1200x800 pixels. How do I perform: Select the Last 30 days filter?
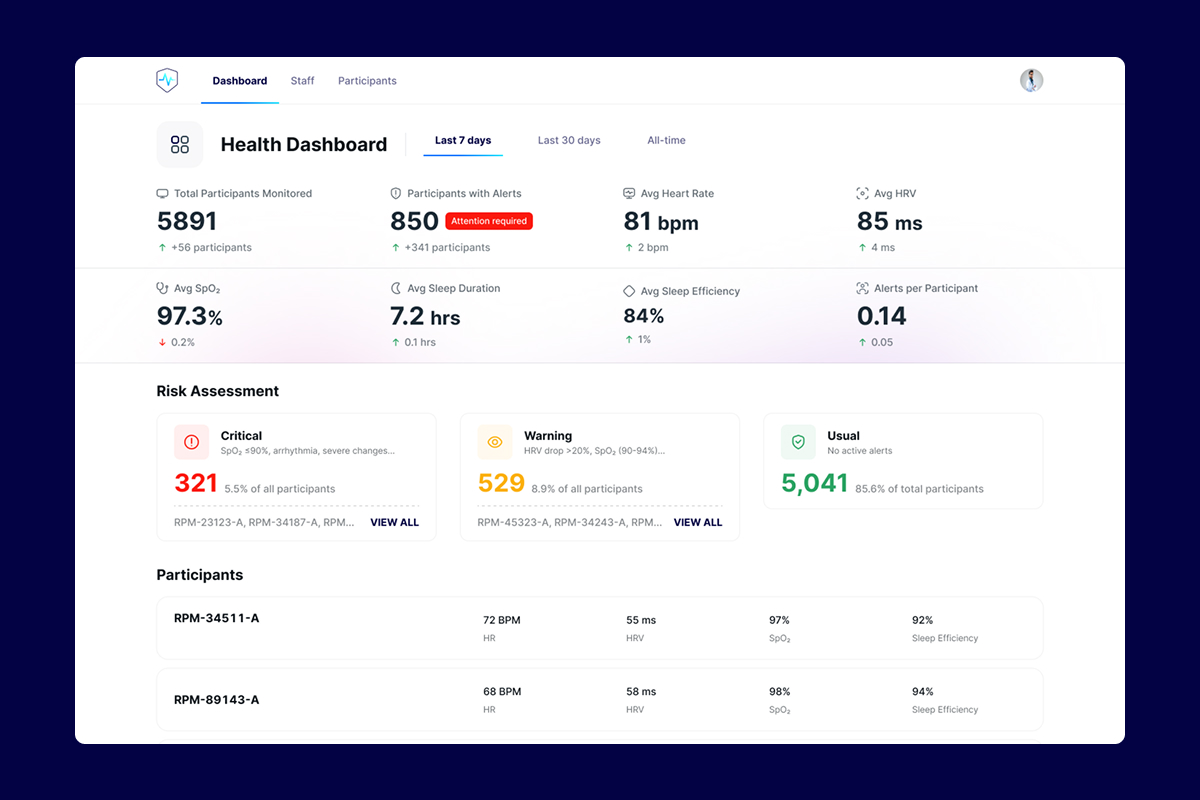[569, 141]
